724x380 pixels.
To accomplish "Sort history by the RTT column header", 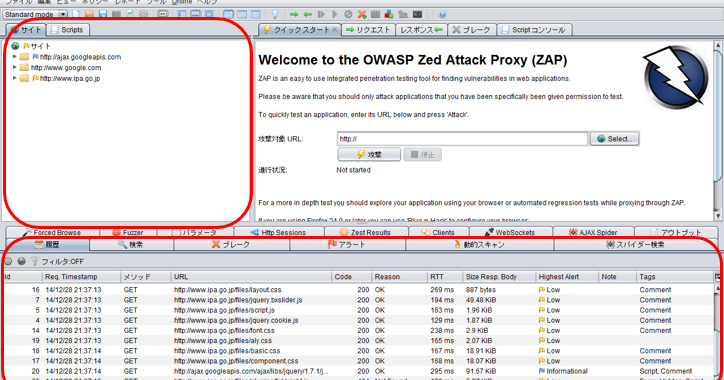I will (x=445, y=277).
